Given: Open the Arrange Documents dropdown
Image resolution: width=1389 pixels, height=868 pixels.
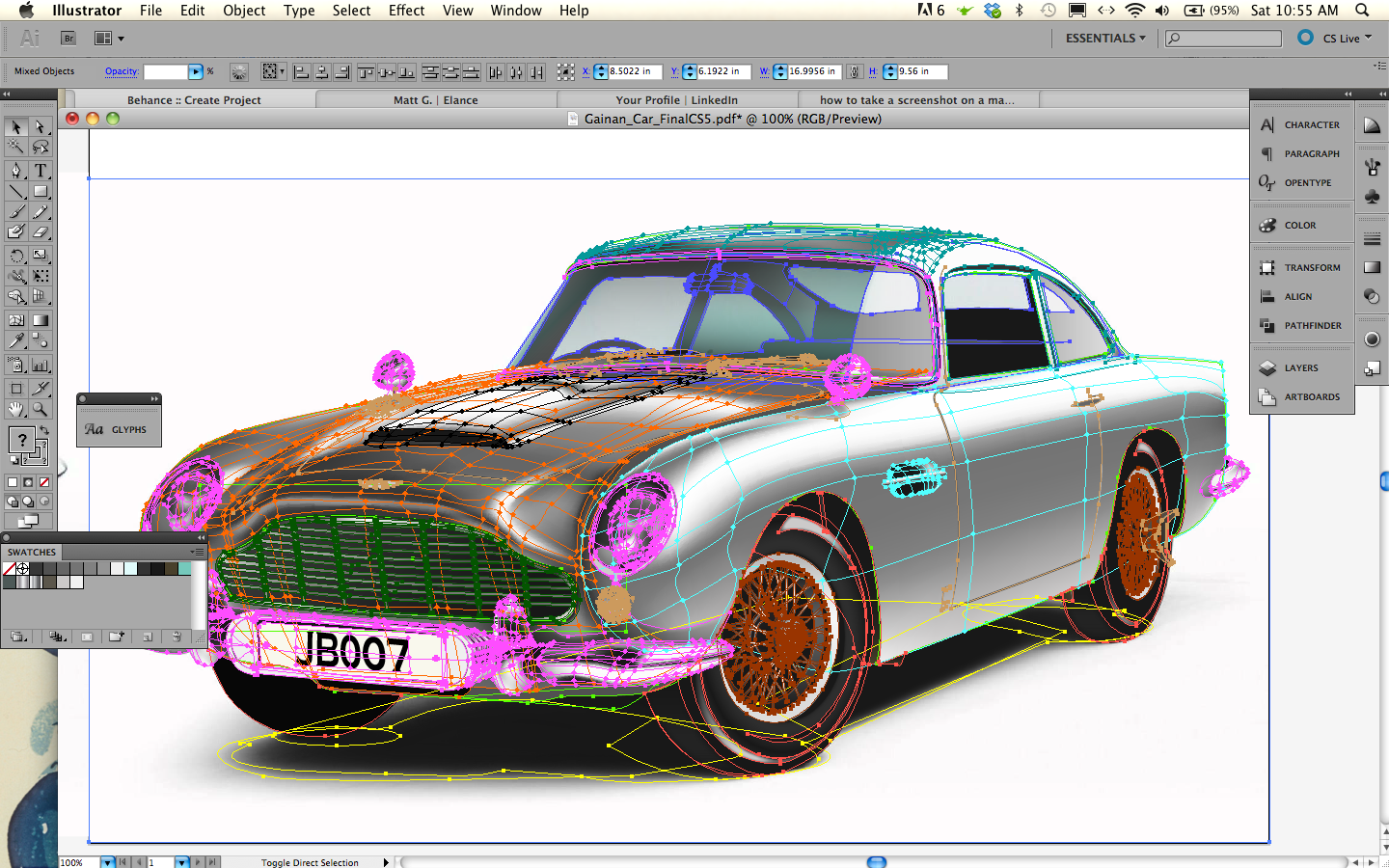Looking at the screenshot, I should (x=109, y=39).
